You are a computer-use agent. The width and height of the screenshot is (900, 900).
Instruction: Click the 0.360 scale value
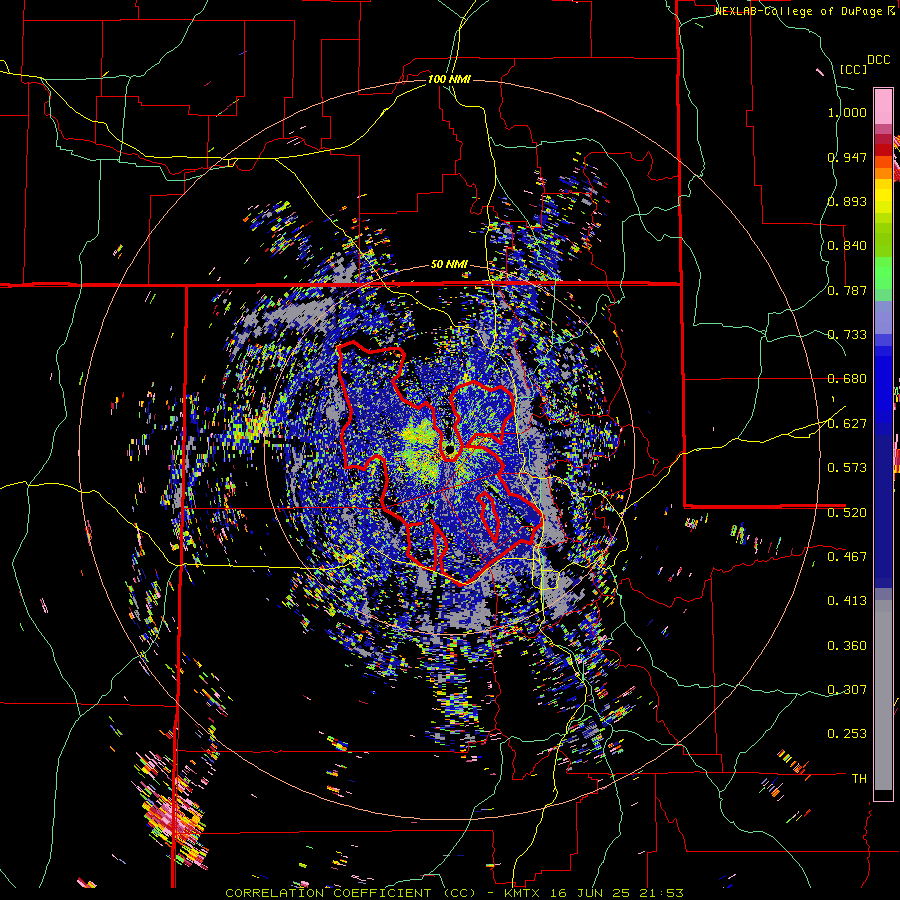pyautogui.click(x=847, y=645)
